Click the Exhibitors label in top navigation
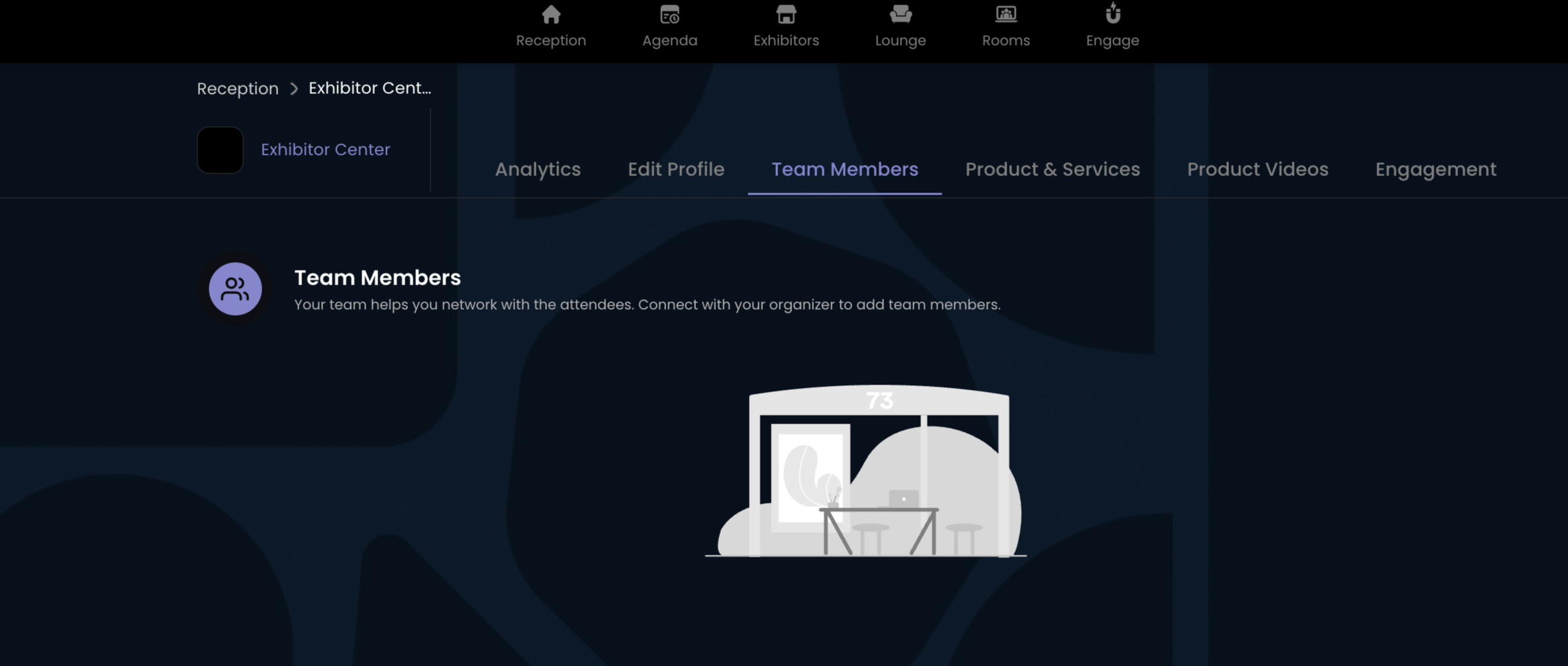Image resolution: width=1568 pixels, height=666 pixels. (x=786, y=40)
